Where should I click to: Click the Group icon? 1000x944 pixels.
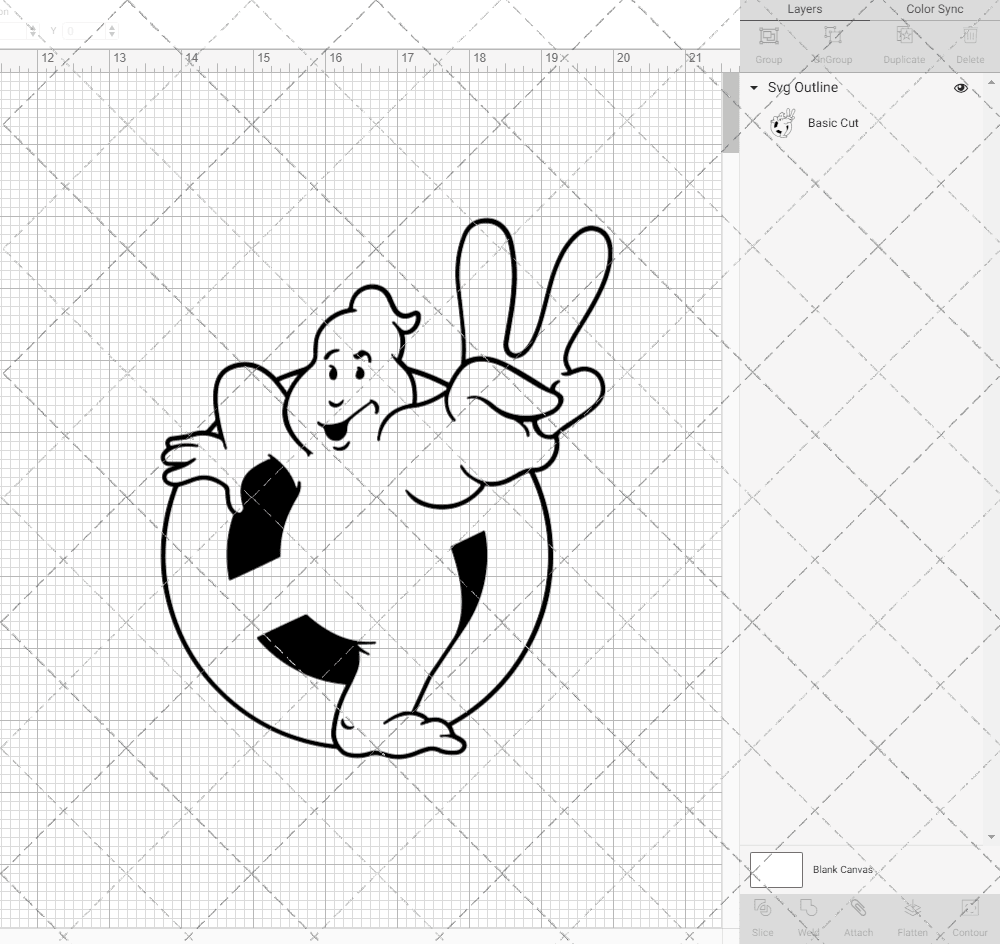coord(768,36)
